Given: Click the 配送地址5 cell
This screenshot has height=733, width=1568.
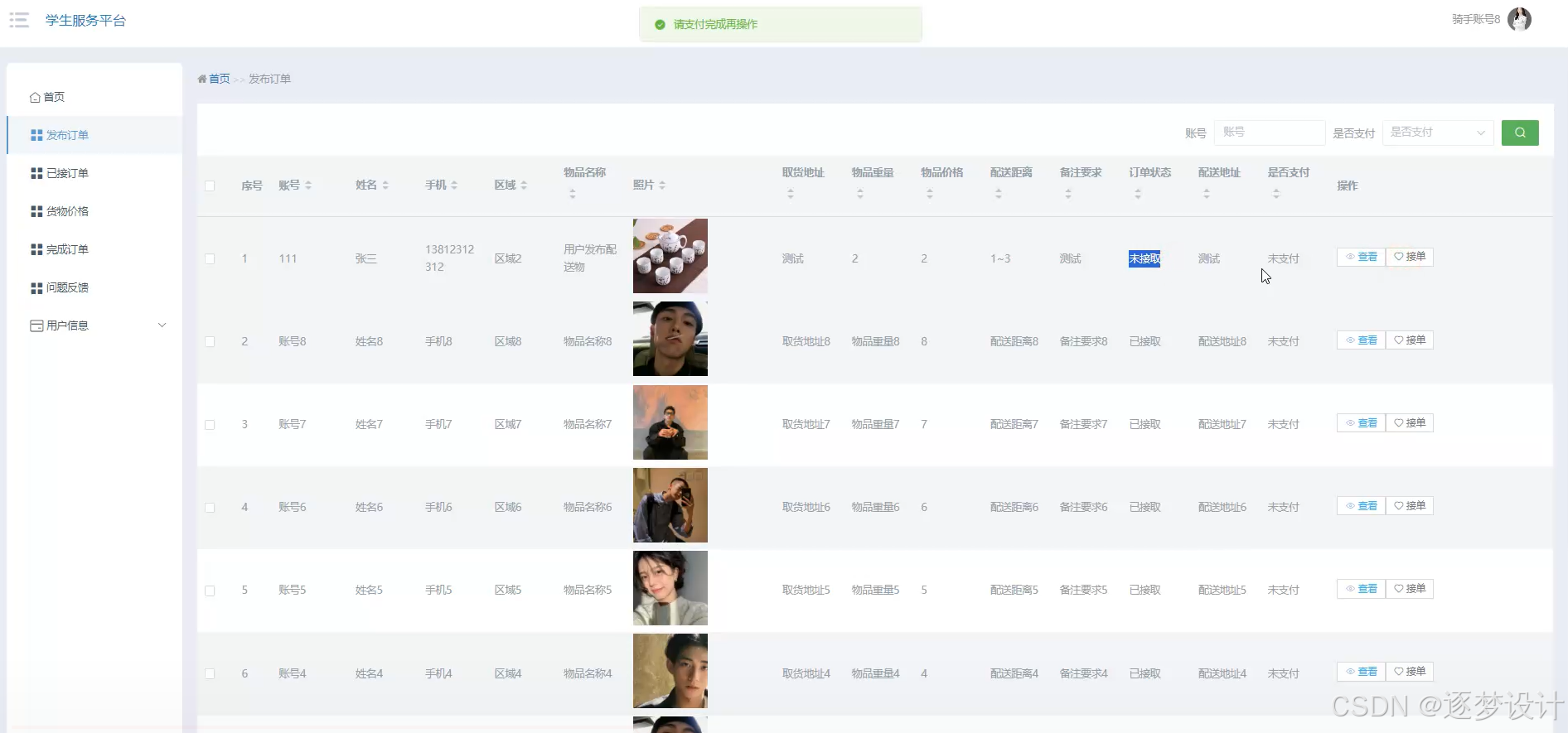Looking at the screenshot, I should (1222, 591).
